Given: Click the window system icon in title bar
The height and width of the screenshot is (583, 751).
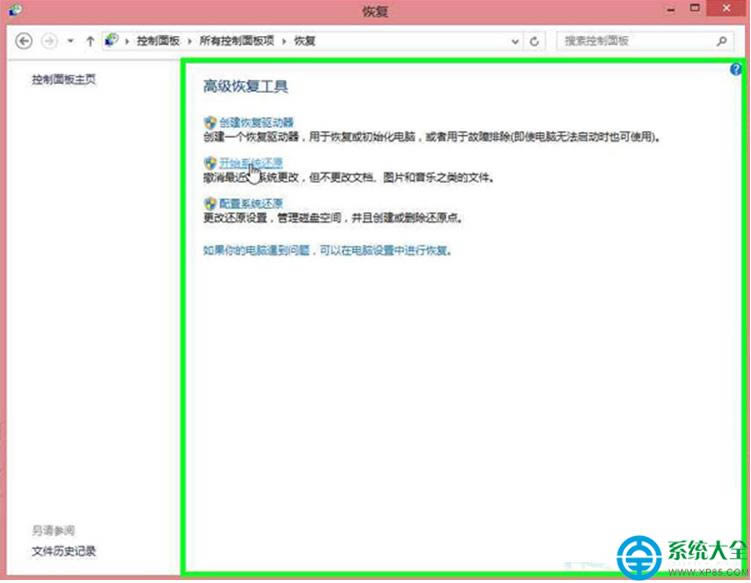Looking at the screenshot, I should coord(15,10).
